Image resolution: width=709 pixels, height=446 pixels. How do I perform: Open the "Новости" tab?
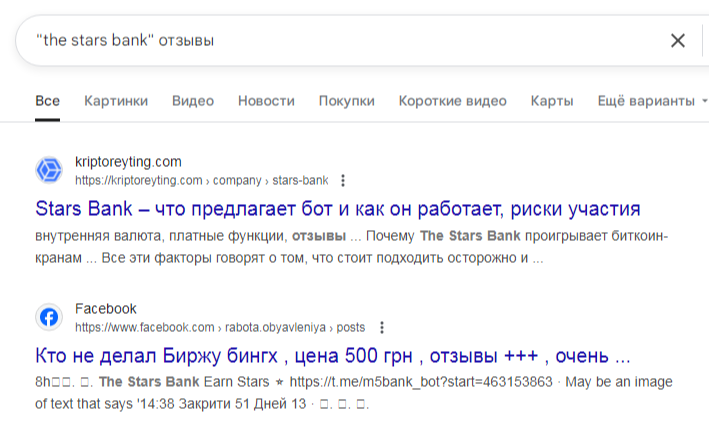point(266,101)
